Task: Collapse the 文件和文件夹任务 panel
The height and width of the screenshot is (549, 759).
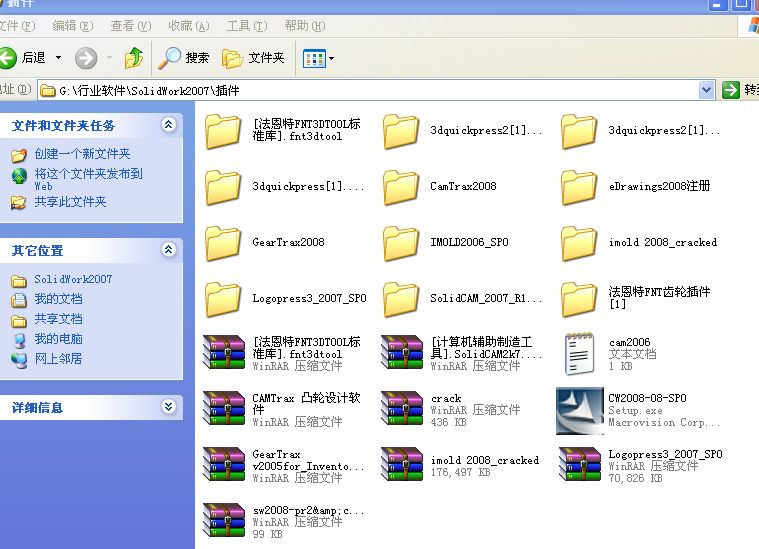Action: click(168, 125)
